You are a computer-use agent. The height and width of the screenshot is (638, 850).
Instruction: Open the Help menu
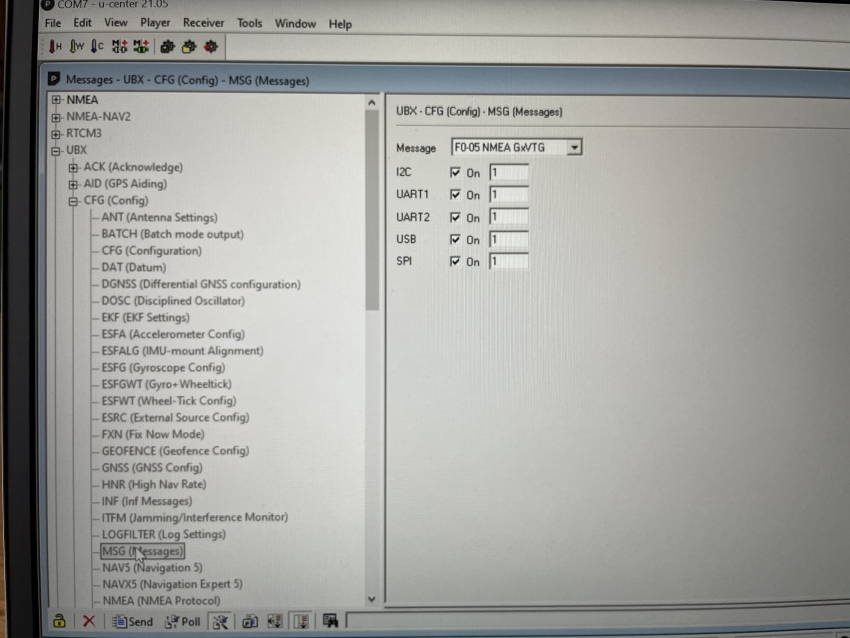(x=340, y=24)
